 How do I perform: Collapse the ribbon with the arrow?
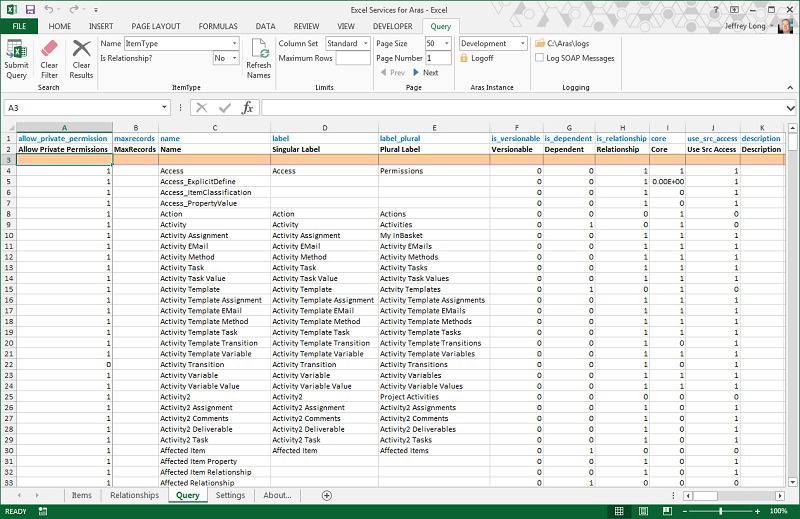[x=790, y=87]
